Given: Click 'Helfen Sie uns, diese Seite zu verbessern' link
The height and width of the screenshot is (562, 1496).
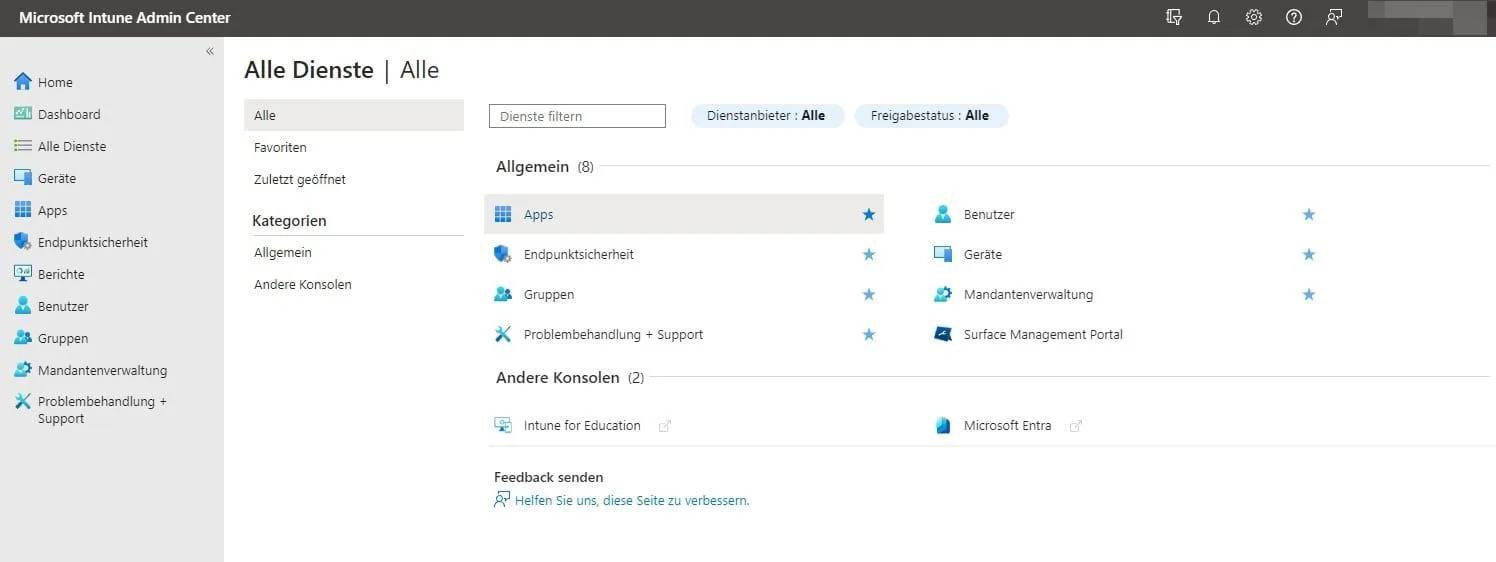Looking at the screenshot, I should (631, 500).
